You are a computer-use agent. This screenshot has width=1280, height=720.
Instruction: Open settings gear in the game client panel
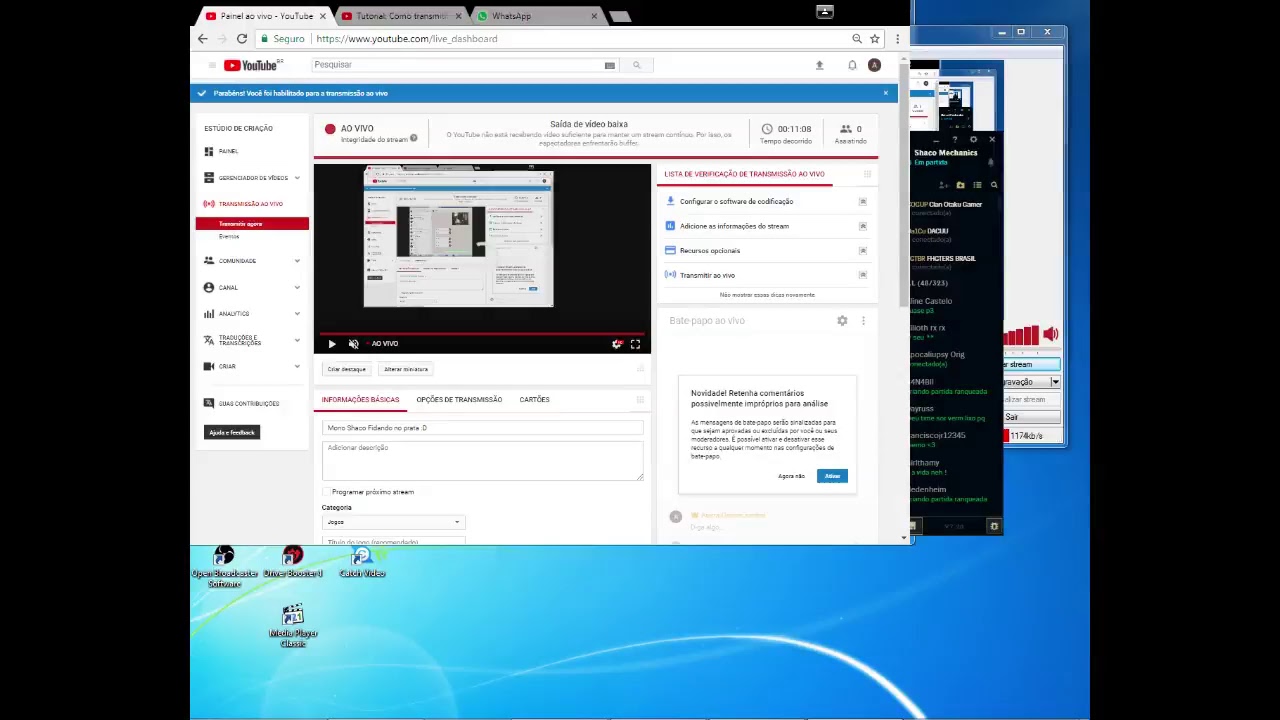click(x=974, y=139)
